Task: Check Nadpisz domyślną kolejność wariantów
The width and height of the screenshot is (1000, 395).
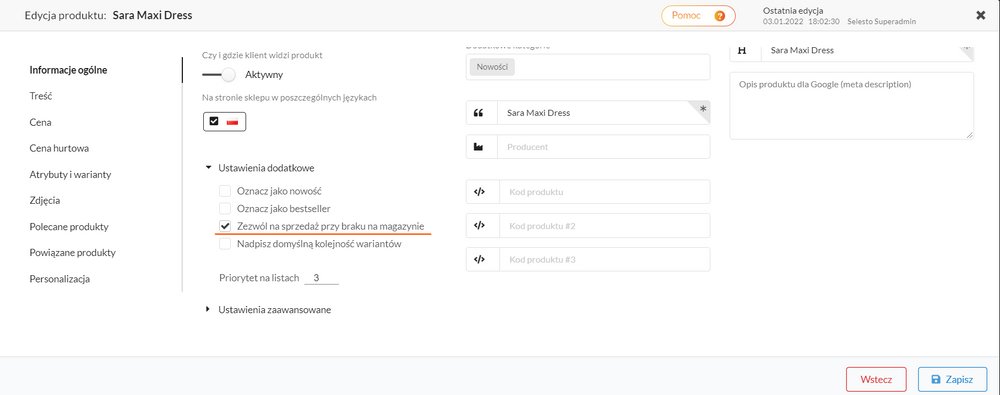Action: point(224,244)
